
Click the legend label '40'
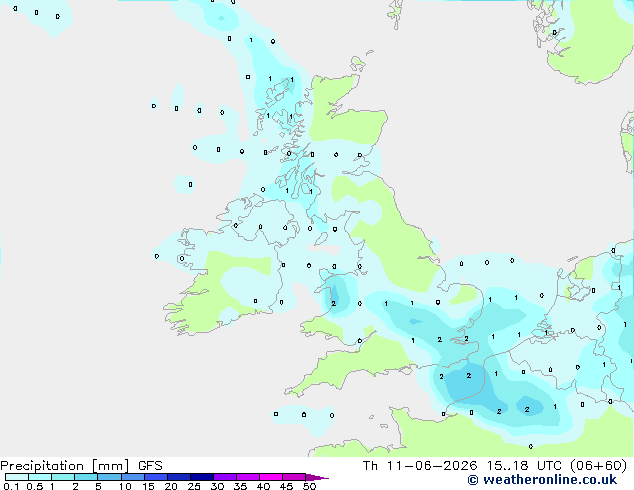click(x=263, y=486)
